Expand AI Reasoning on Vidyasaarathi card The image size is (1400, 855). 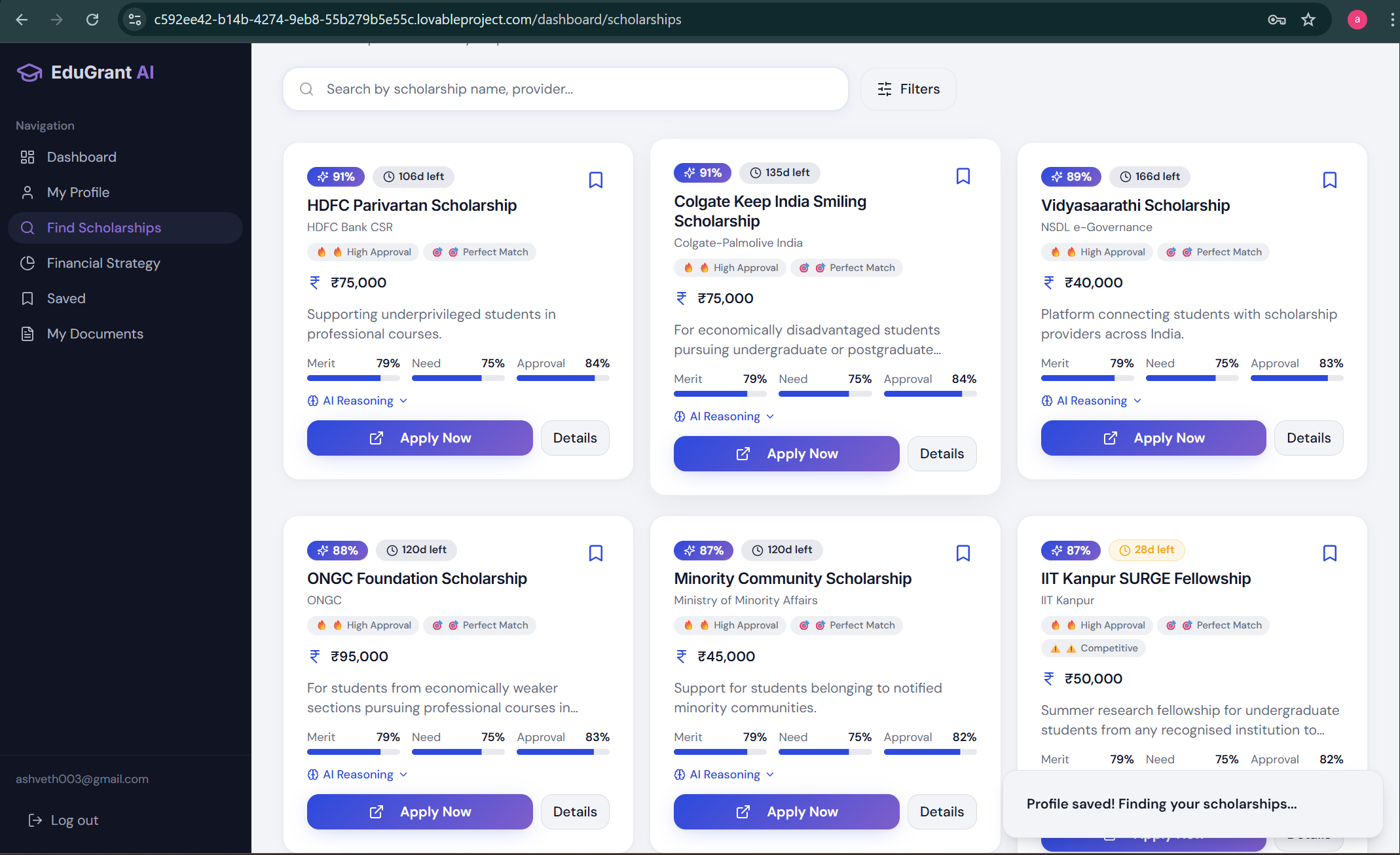coord(1091,401)
